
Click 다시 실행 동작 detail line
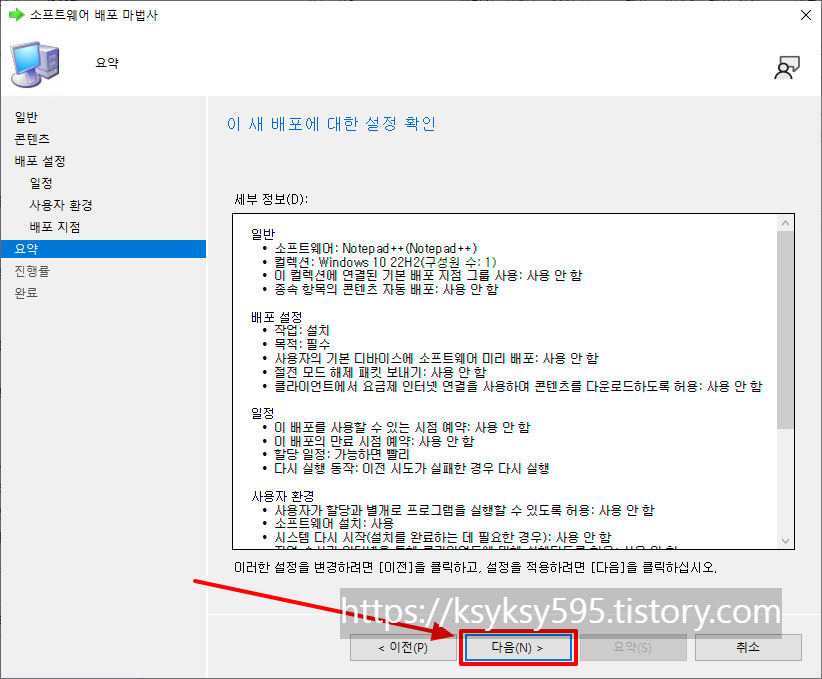pos(412,468)
